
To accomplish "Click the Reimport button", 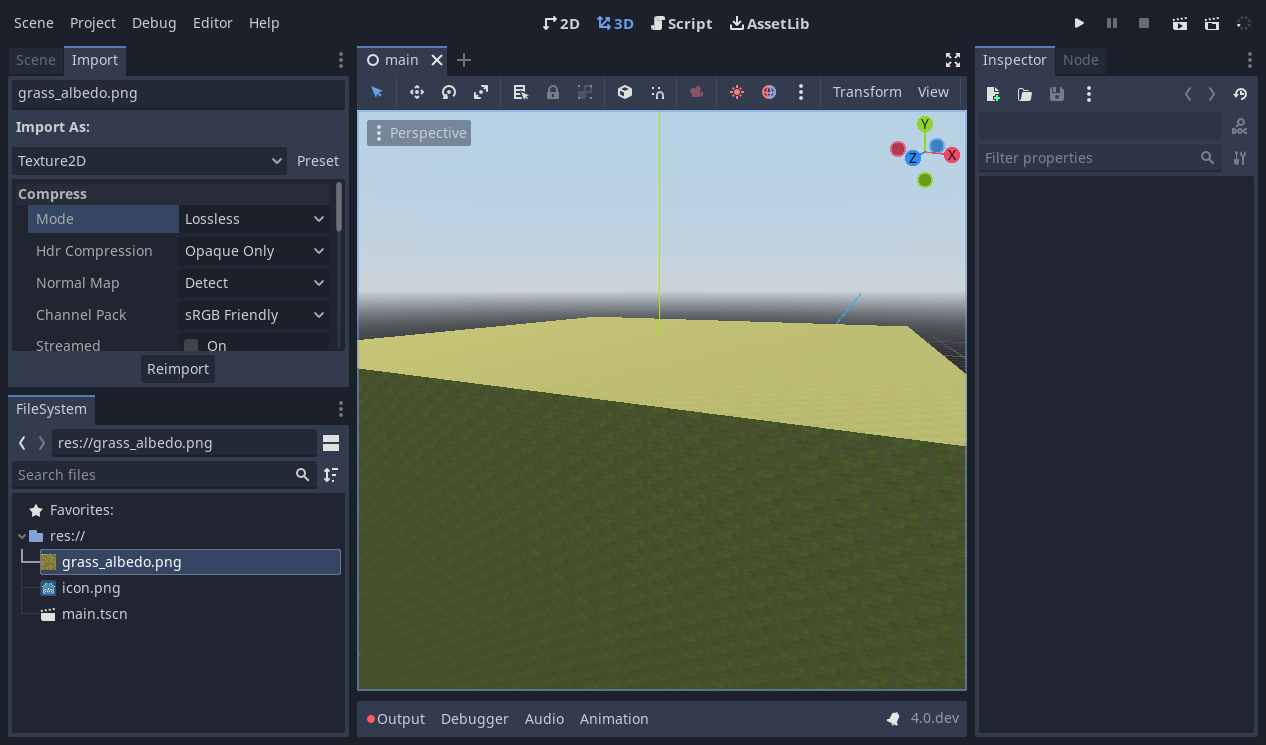I will point(177,368).
